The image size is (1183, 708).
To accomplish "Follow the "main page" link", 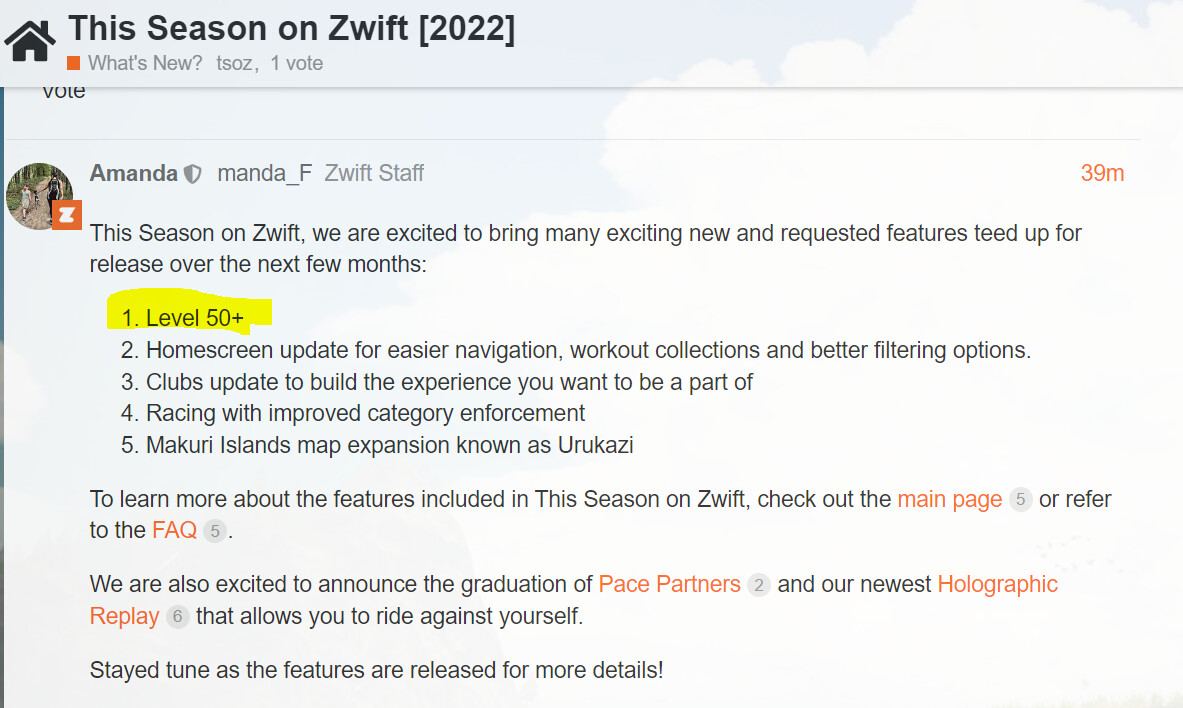I will click(x=949, y=499).
